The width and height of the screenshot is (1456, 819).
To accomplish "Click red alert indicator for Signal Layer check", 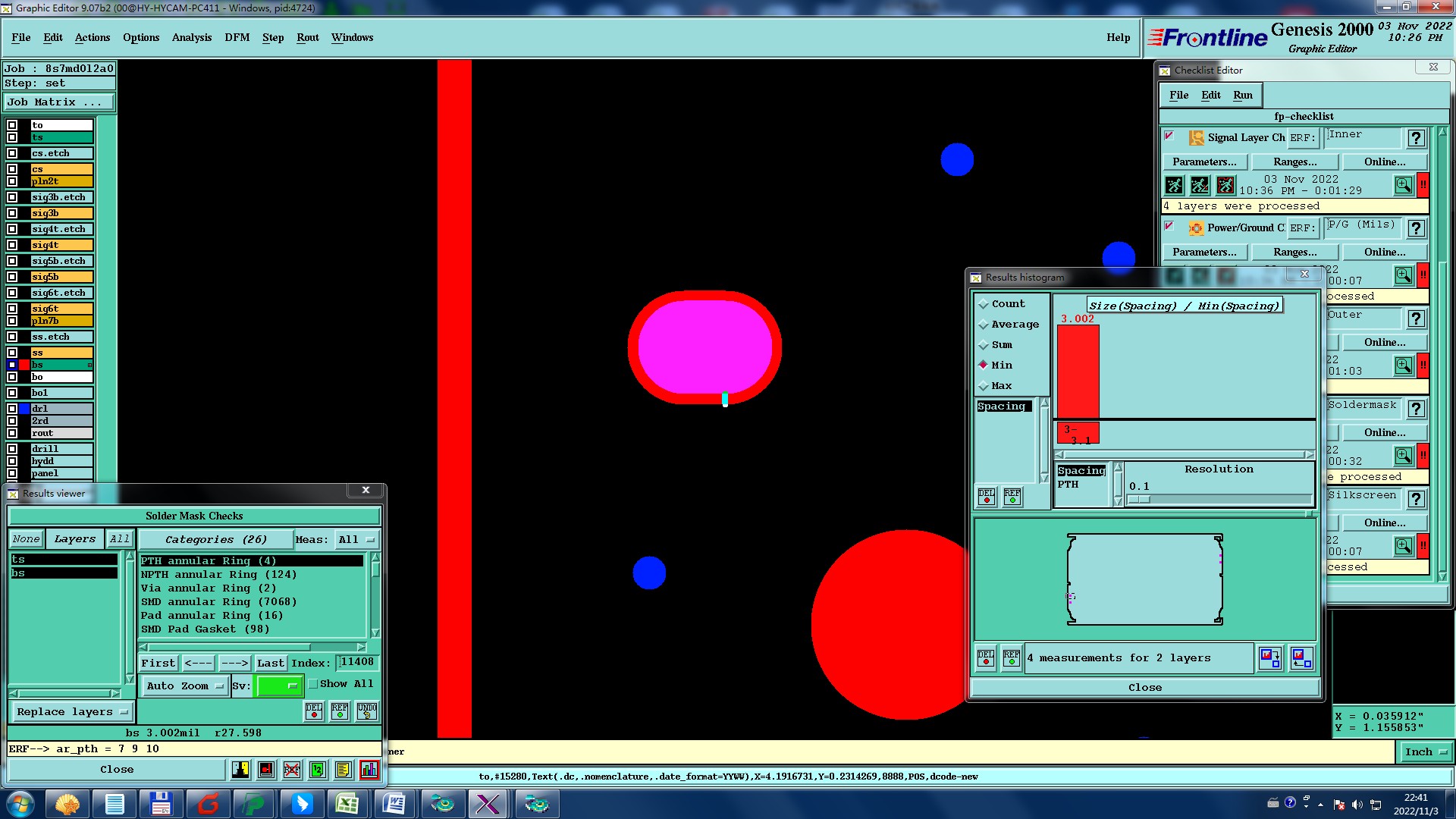I will 1423,185.
